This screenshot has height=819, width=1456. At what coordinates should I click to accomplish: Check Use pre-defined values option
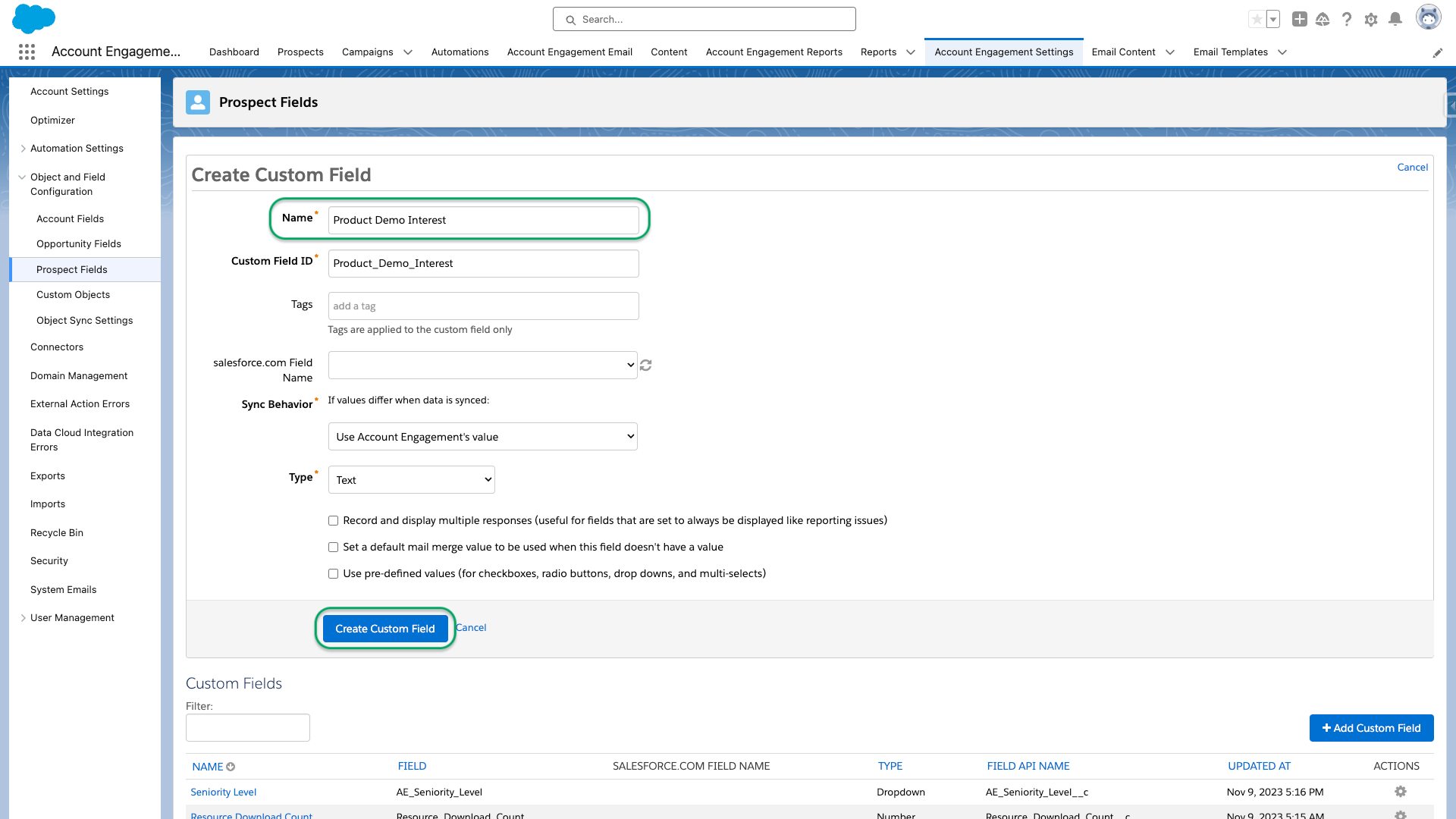point(333,574)
